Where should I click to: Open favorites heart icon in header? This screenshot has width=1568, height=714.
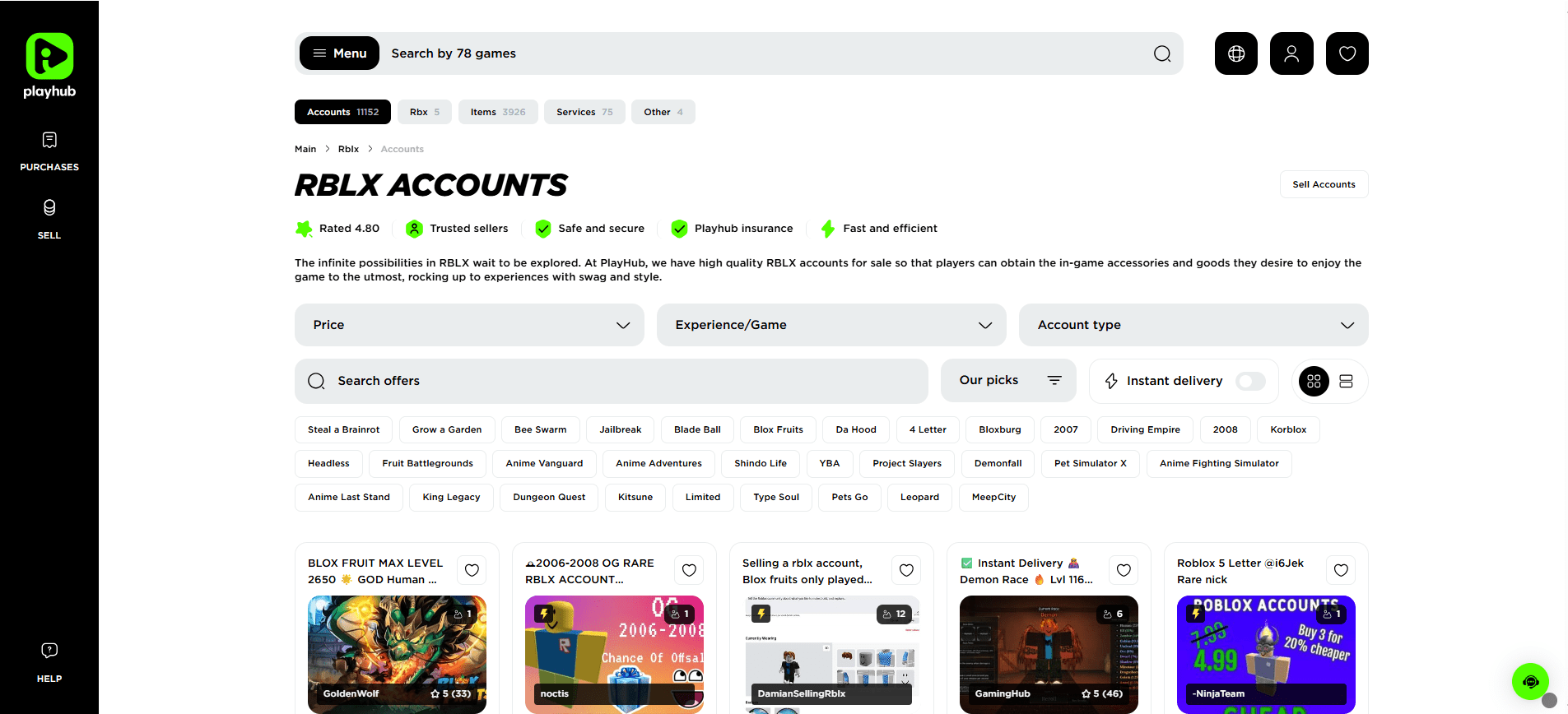tap(1347, 53)
